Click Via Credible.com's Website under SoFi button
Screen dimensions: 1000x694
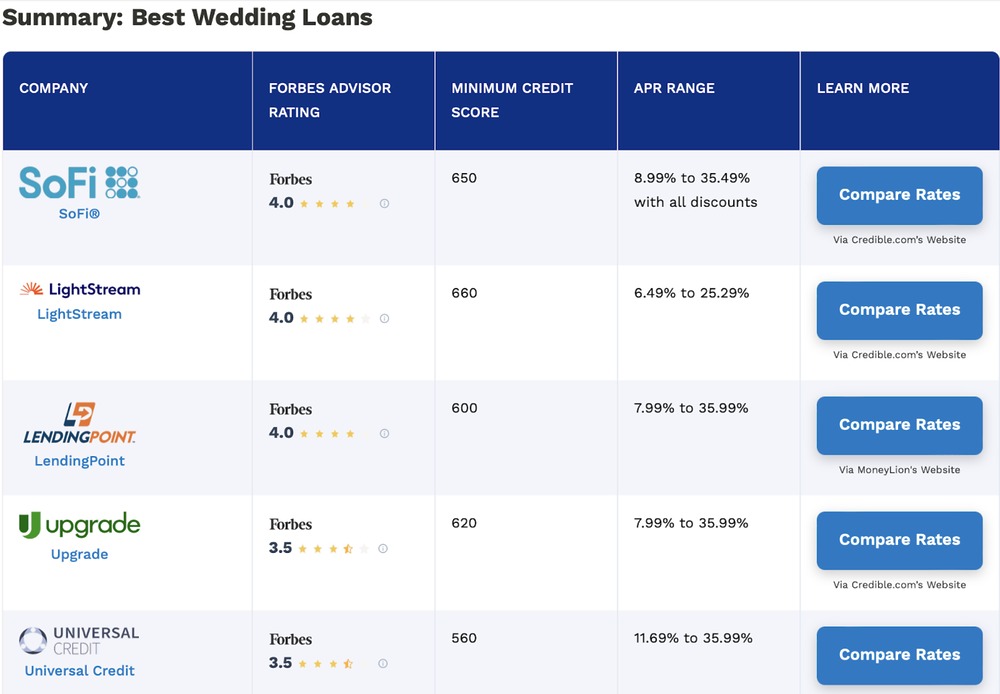click(x=899, y=240)
